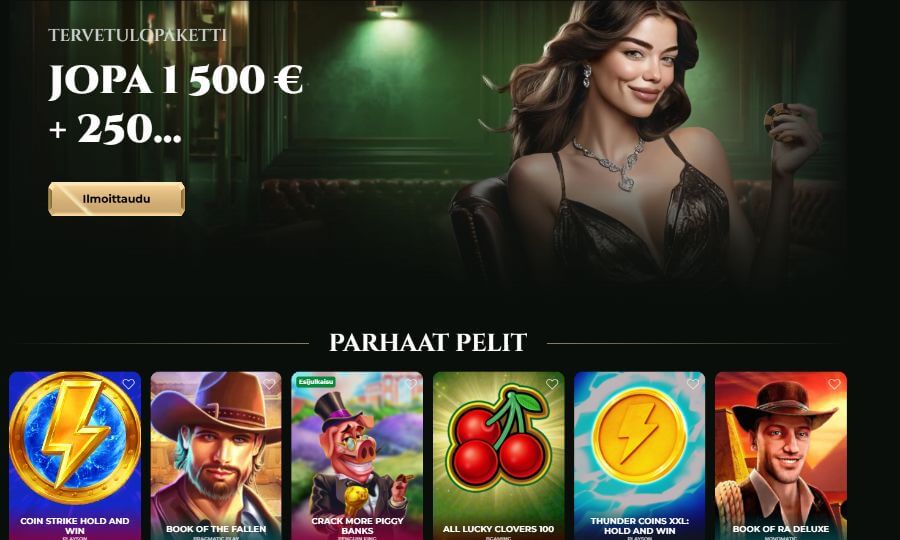Select the Parhaat Pelit section heading
This screenshot has width=900, height=540.
428,342
